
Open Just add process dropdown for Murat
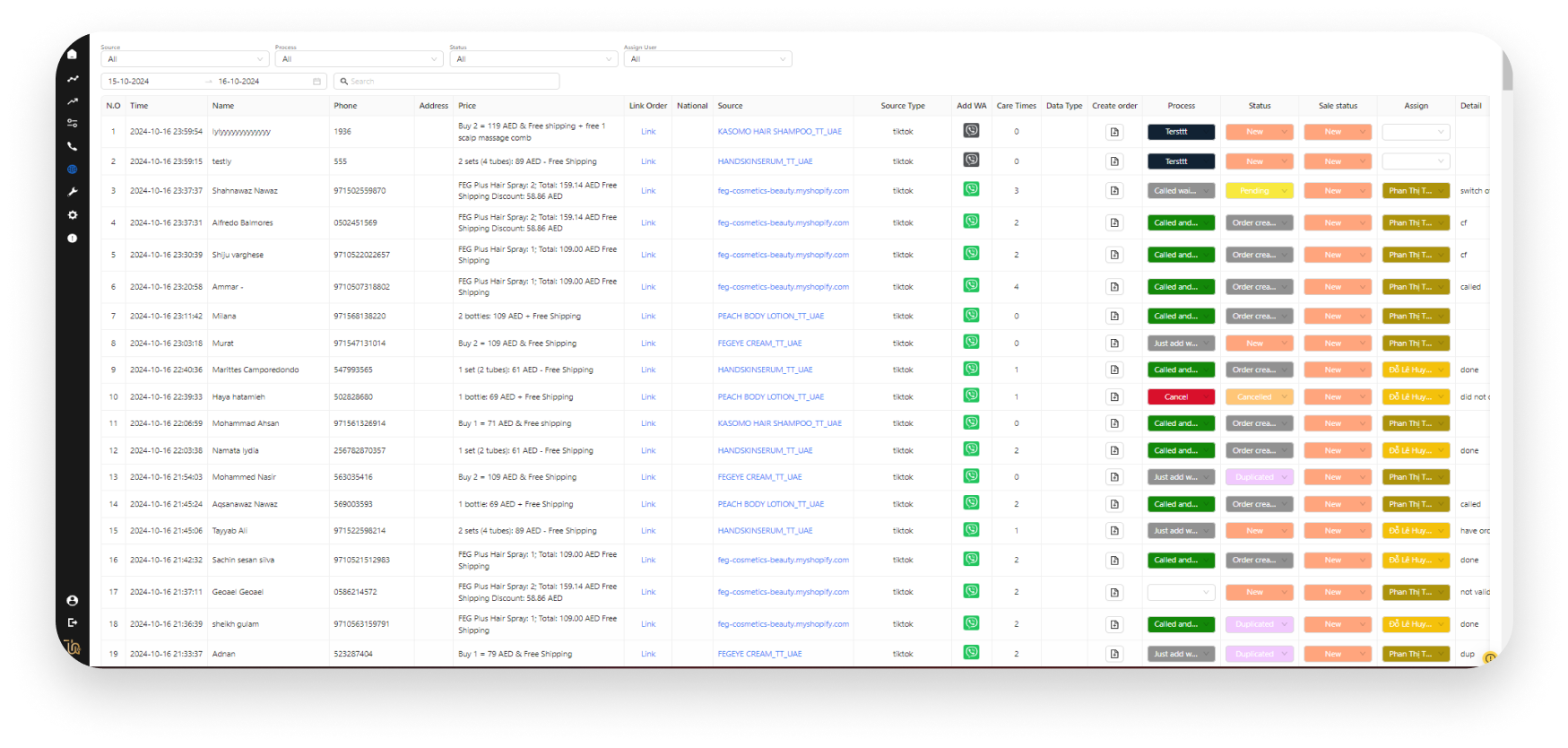point(1181,344)
